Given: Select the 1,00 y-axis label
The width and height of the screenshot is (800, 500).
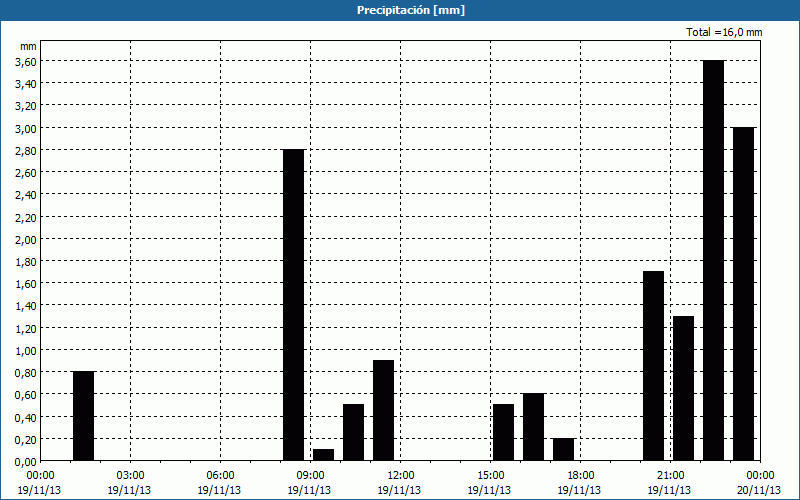Looking at the screenshot, I should tap(26, 351).
